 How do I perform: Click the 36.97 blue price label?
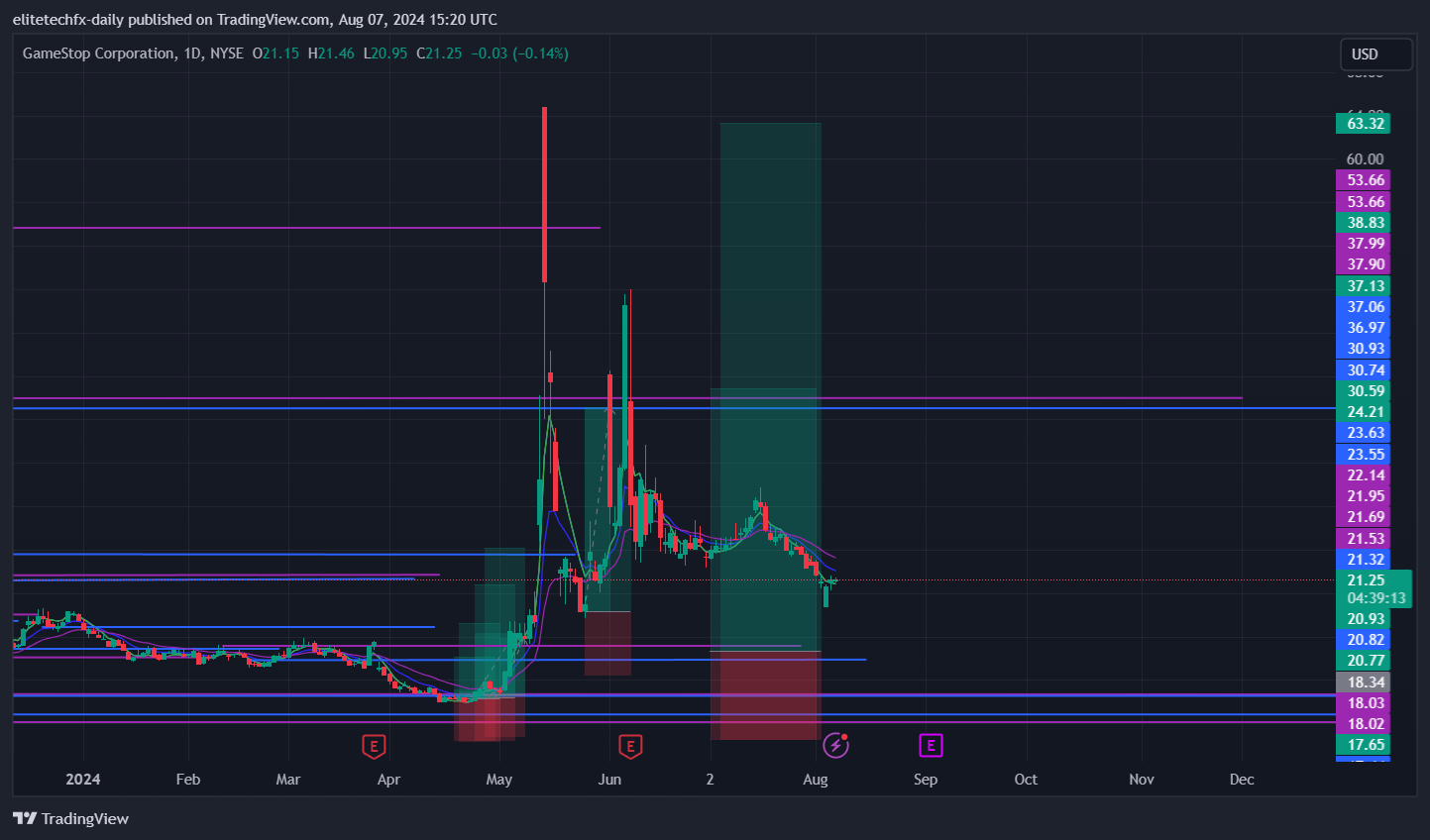[x=1364, y=328]
